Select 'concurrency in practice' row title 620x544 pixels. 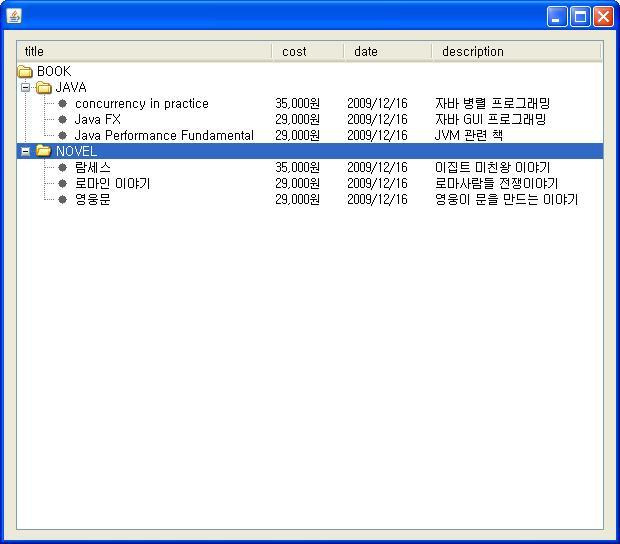click(x=142, y=104)
